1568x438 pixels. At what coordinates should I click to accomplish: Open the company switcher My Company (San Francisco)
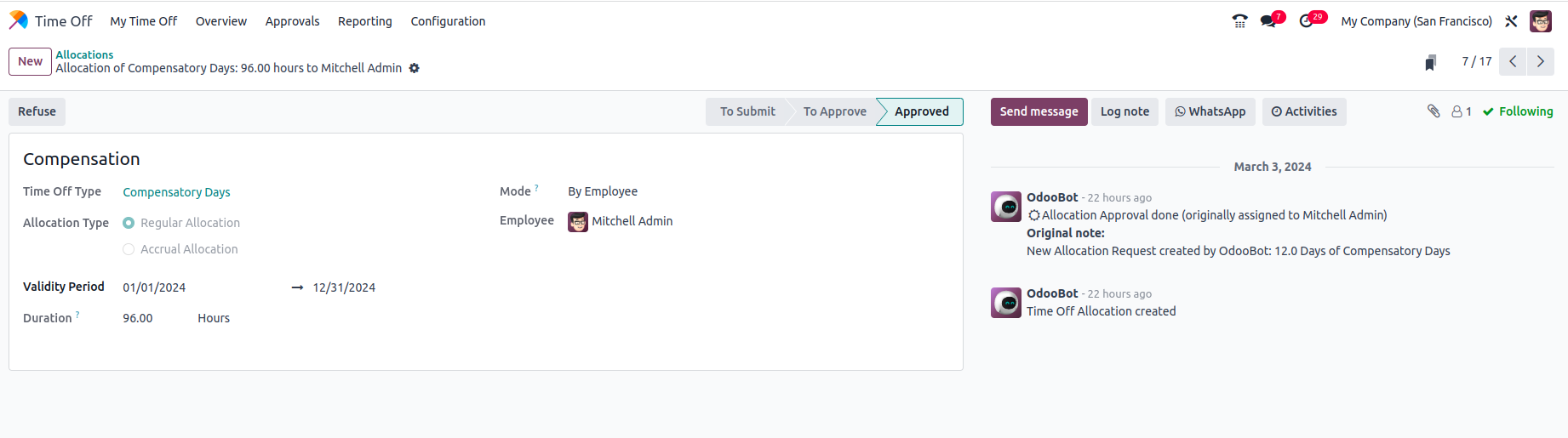point(1416,21)
